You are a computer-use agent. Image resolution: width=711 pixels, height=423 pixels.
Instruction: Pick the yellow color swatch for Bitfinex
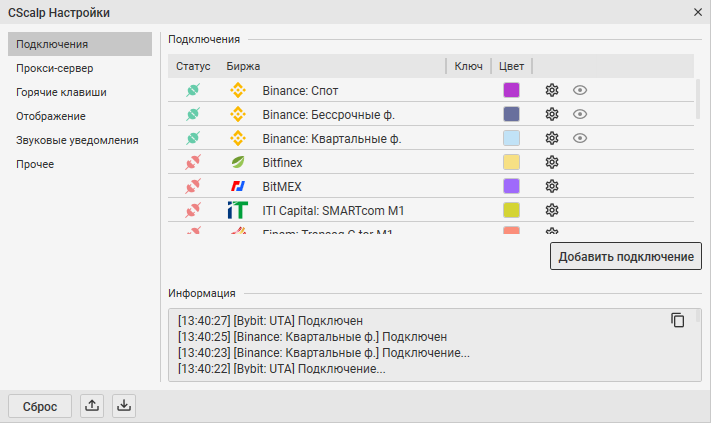511,162
